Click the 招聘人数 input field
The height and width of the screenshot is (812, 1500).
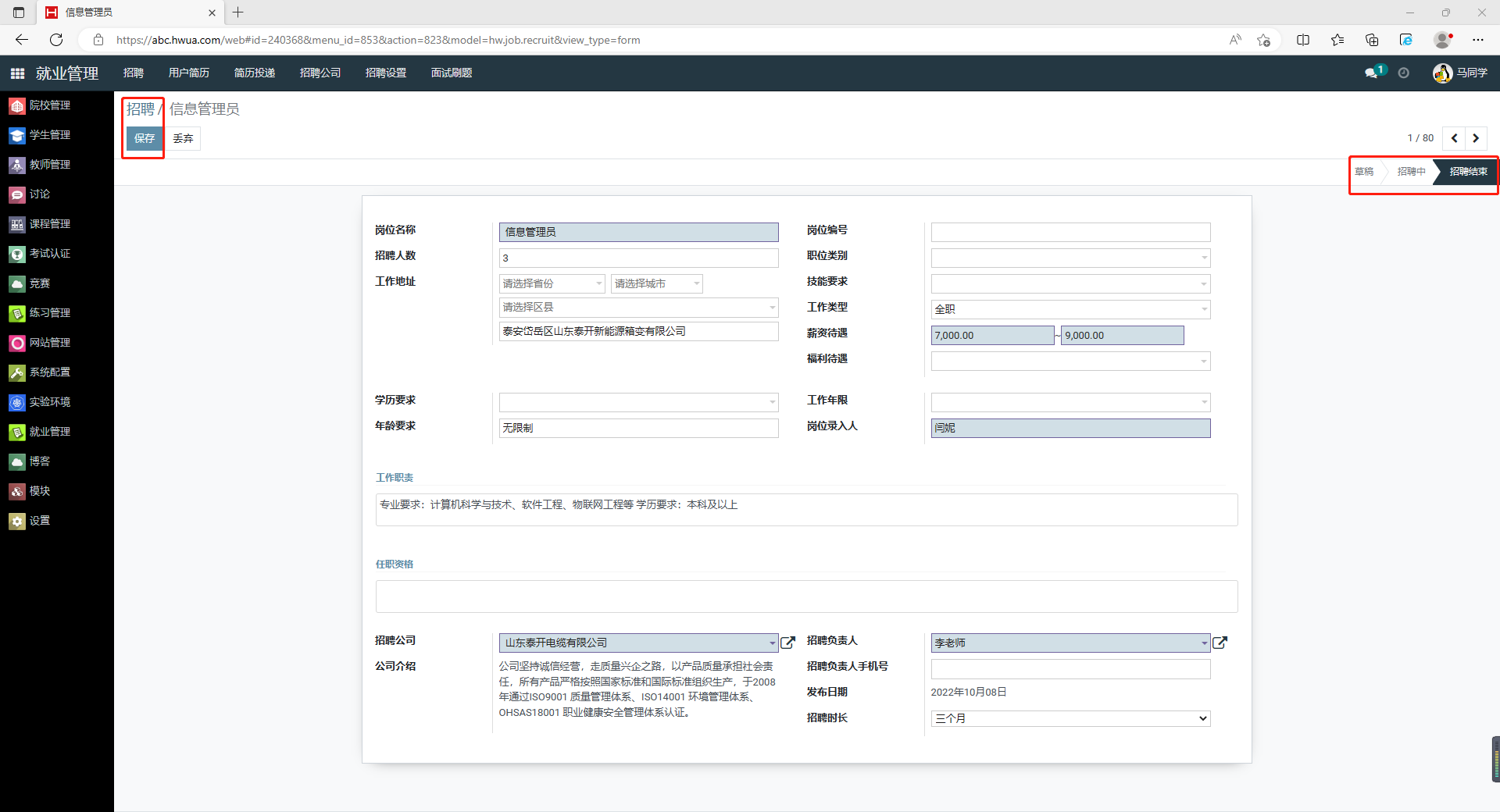click(638, 258)
